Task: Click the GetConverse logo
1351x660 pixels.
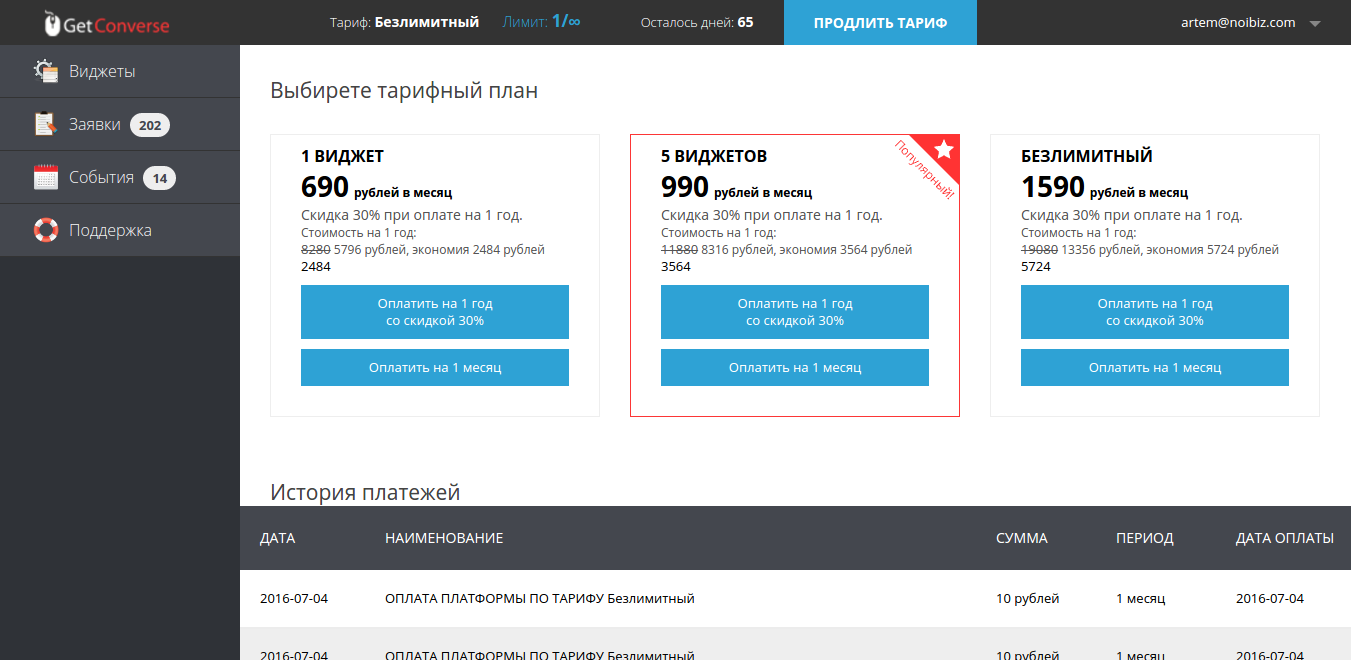Action: coord(106,24)
